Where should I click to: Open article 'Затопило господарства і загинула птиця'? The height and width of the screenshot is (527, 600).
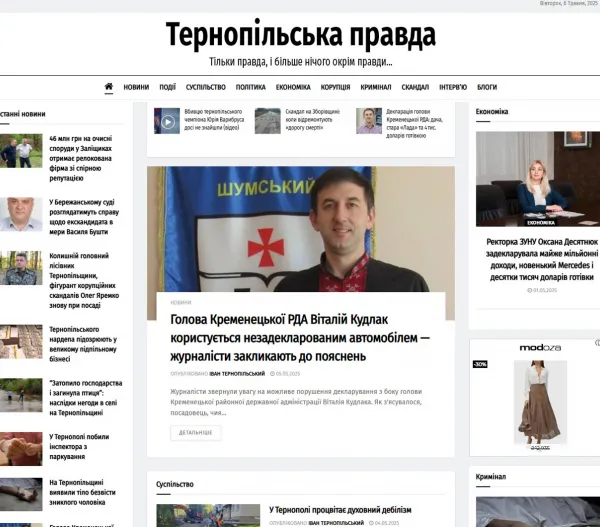click(86, 398)
